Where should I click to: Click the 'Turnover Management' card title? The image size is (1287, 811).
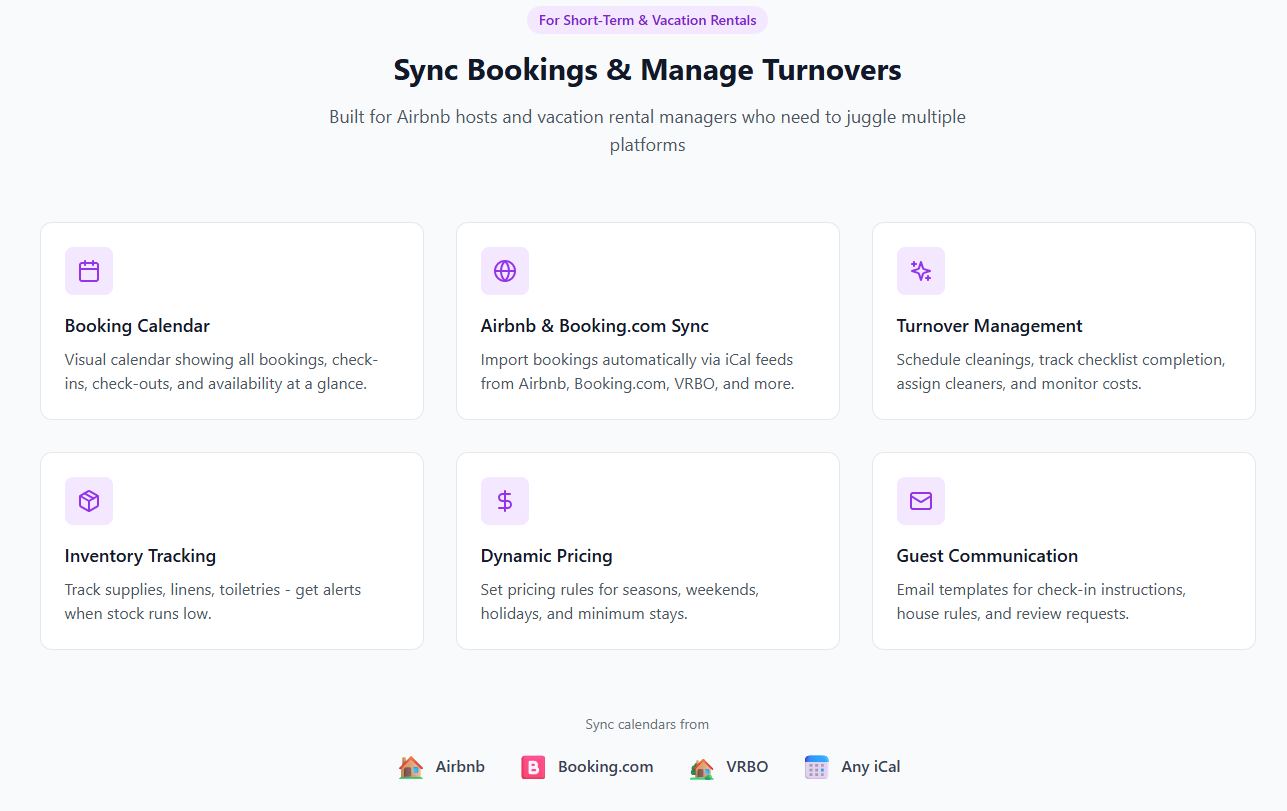[990, 326]
